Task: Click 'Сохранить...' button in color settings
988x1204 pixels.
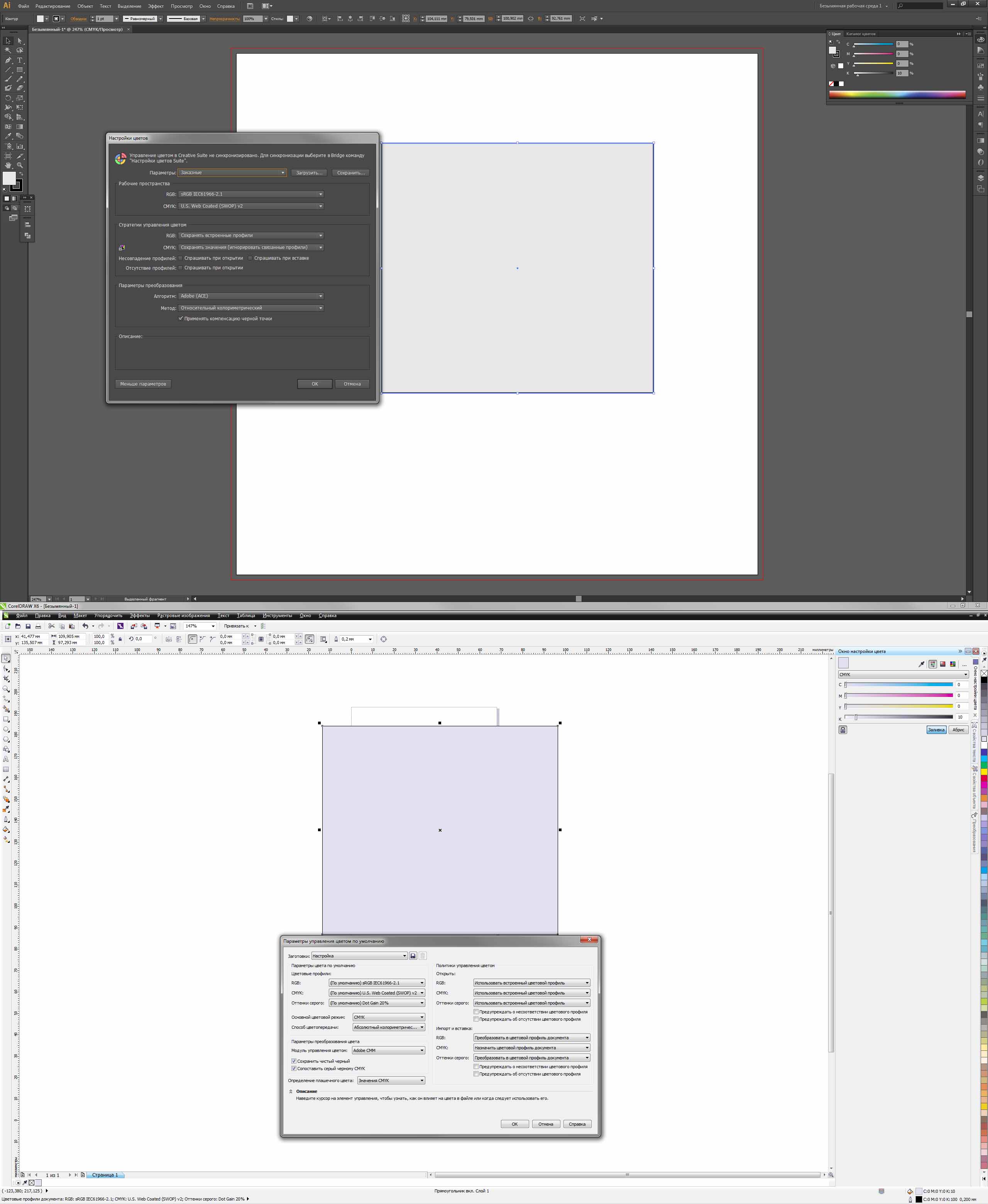Action: click(350, 173)
